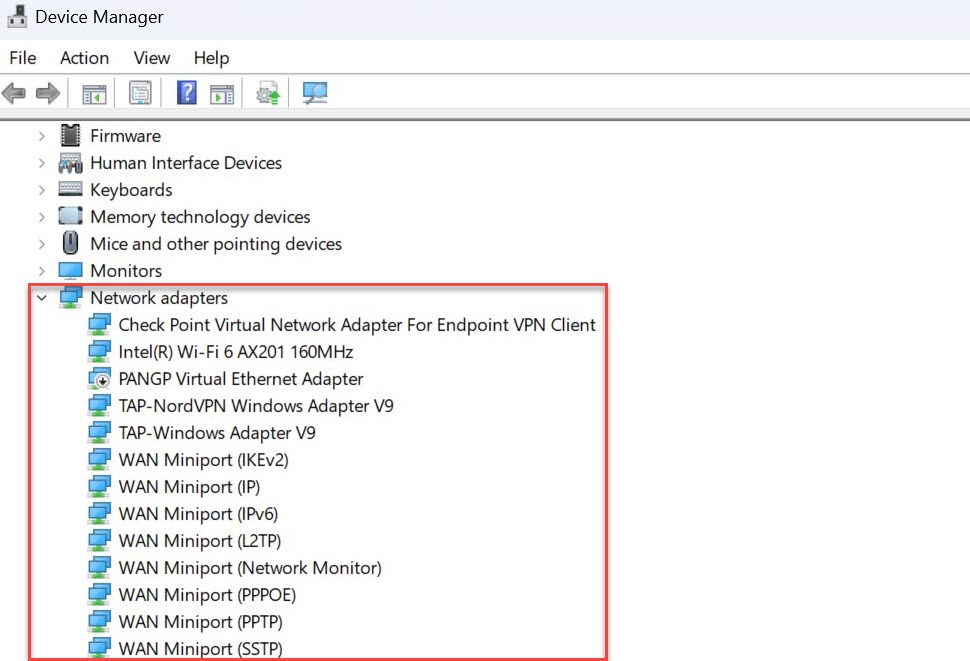Screen dimensions: 970x661
Task: Click the TAP-NordVPN adapter icon
Action: 99,406
